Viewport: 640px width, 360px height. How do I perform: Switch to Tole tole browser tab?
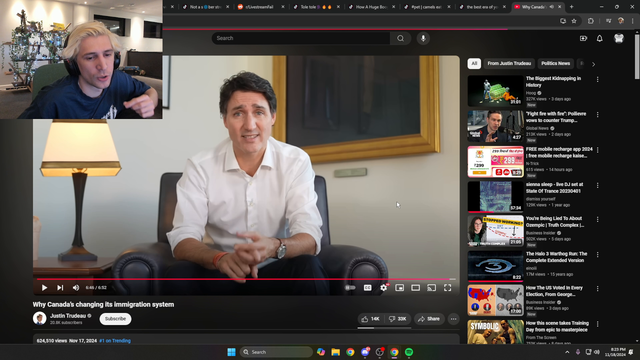(x=315, y=7)
